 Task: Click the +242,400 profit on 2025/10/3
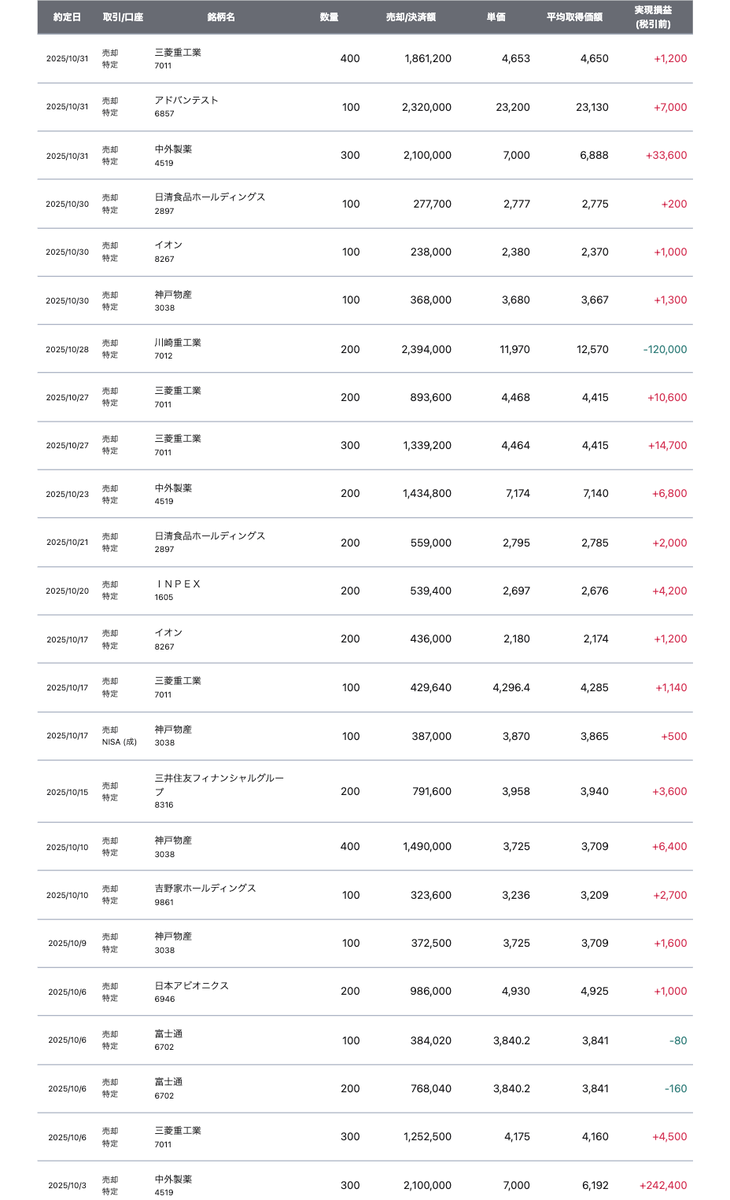(x=664, y=1185)
